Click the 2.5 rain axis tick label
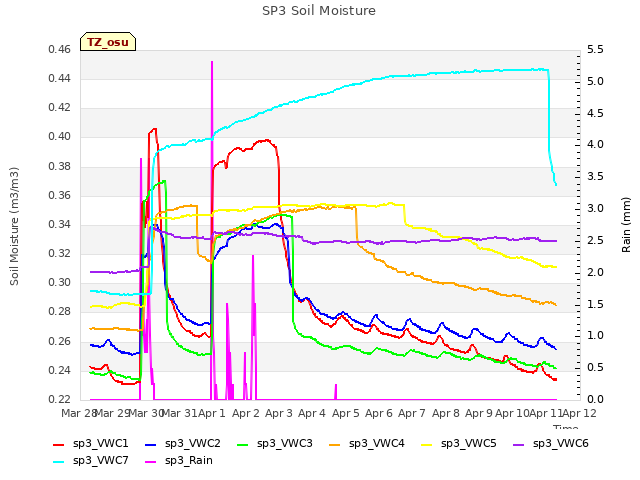Screen dimensions: 640x480 595,240
